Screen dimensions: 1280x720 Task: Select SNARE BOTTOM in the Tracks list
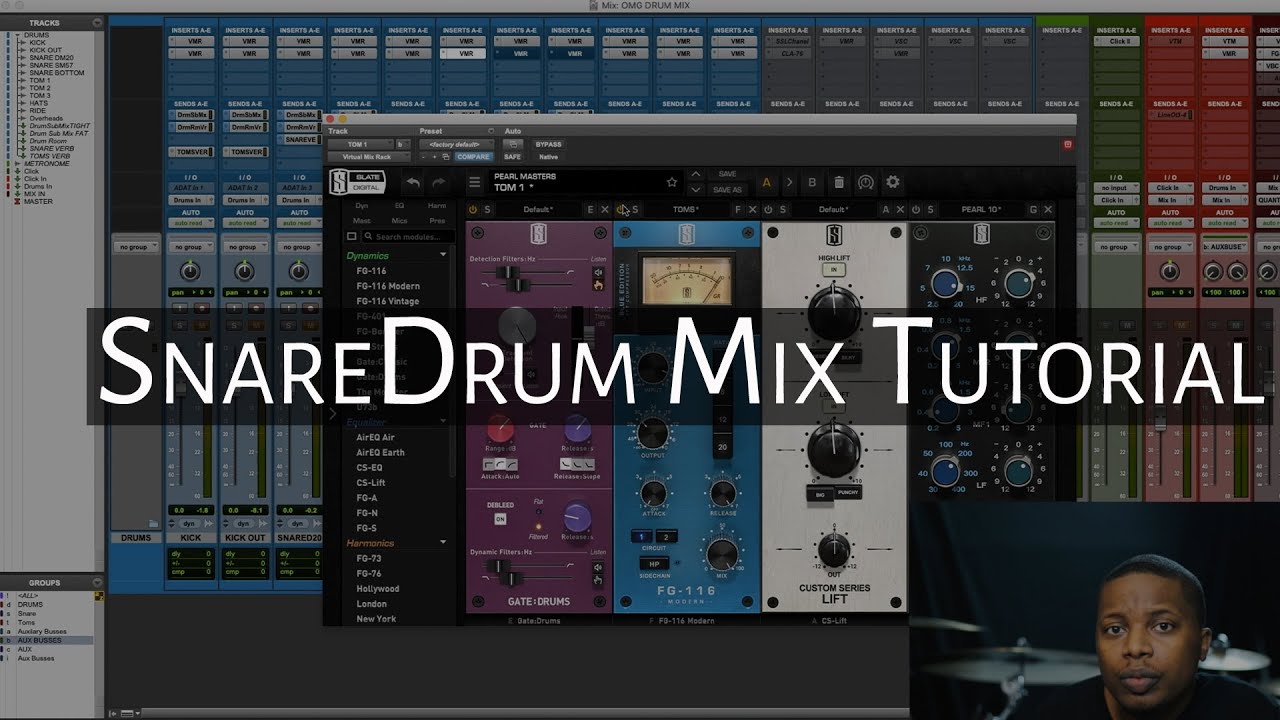coord(57,73)
